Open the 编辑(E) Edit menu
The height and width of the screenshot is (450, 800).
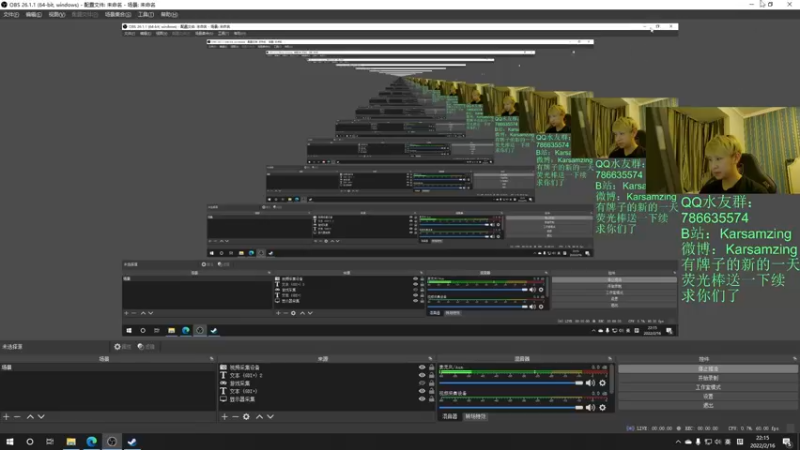(x=33, y=15)
